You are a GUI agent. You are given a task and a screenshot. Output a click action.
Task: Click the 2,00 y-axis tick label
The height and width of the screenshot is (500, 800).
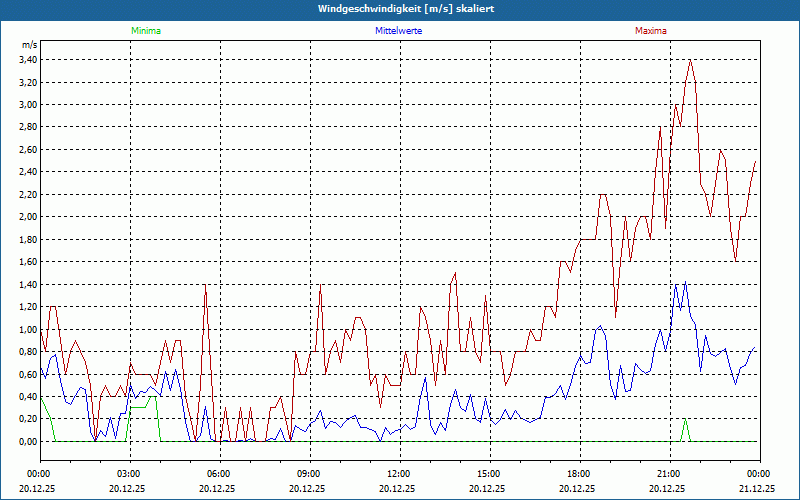27,216
